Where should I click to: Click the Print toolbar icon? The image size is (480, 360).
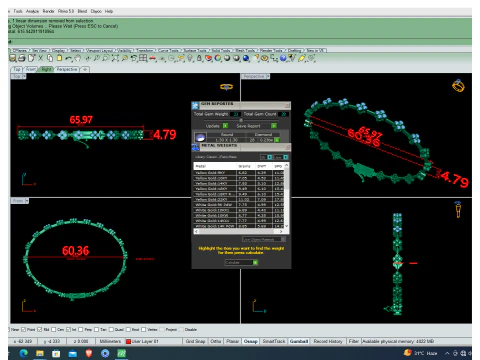click(22, 58)
